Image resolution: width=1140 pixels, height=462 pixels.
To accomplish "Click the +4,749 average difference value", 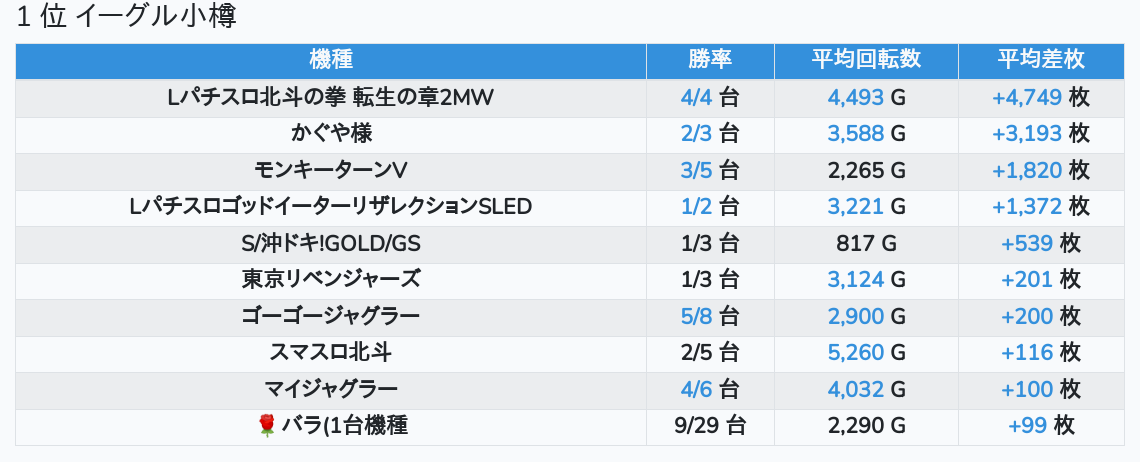I will [x=1026, y=97].
